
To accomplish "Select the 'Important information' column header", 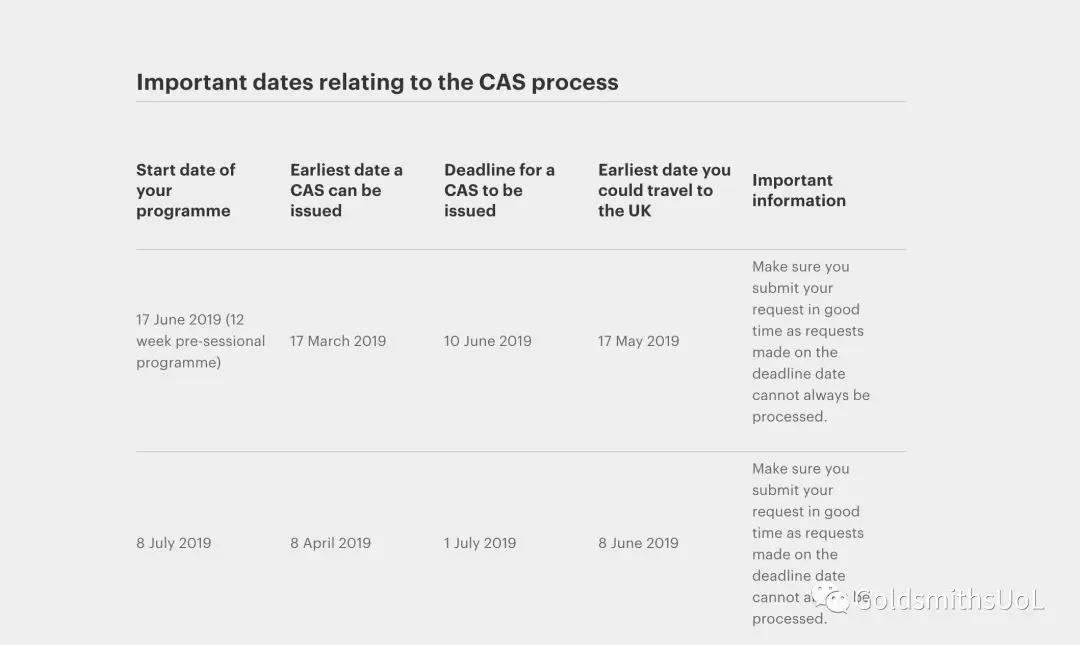I will 799,190.
